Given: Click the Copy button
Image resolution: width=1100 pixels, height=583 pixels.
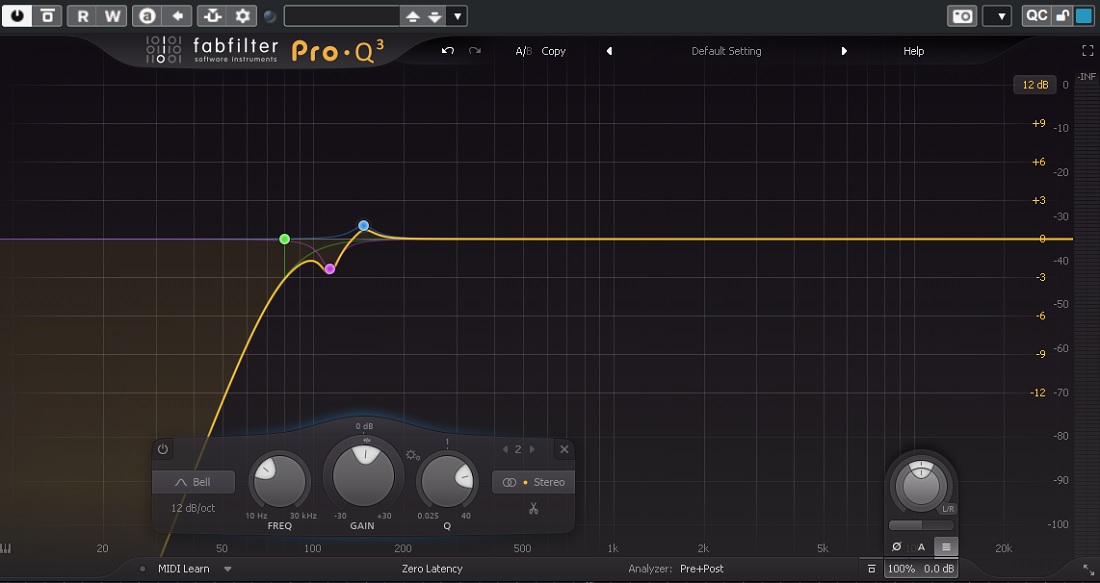Looking at the screenshot, I should (554, 51).
